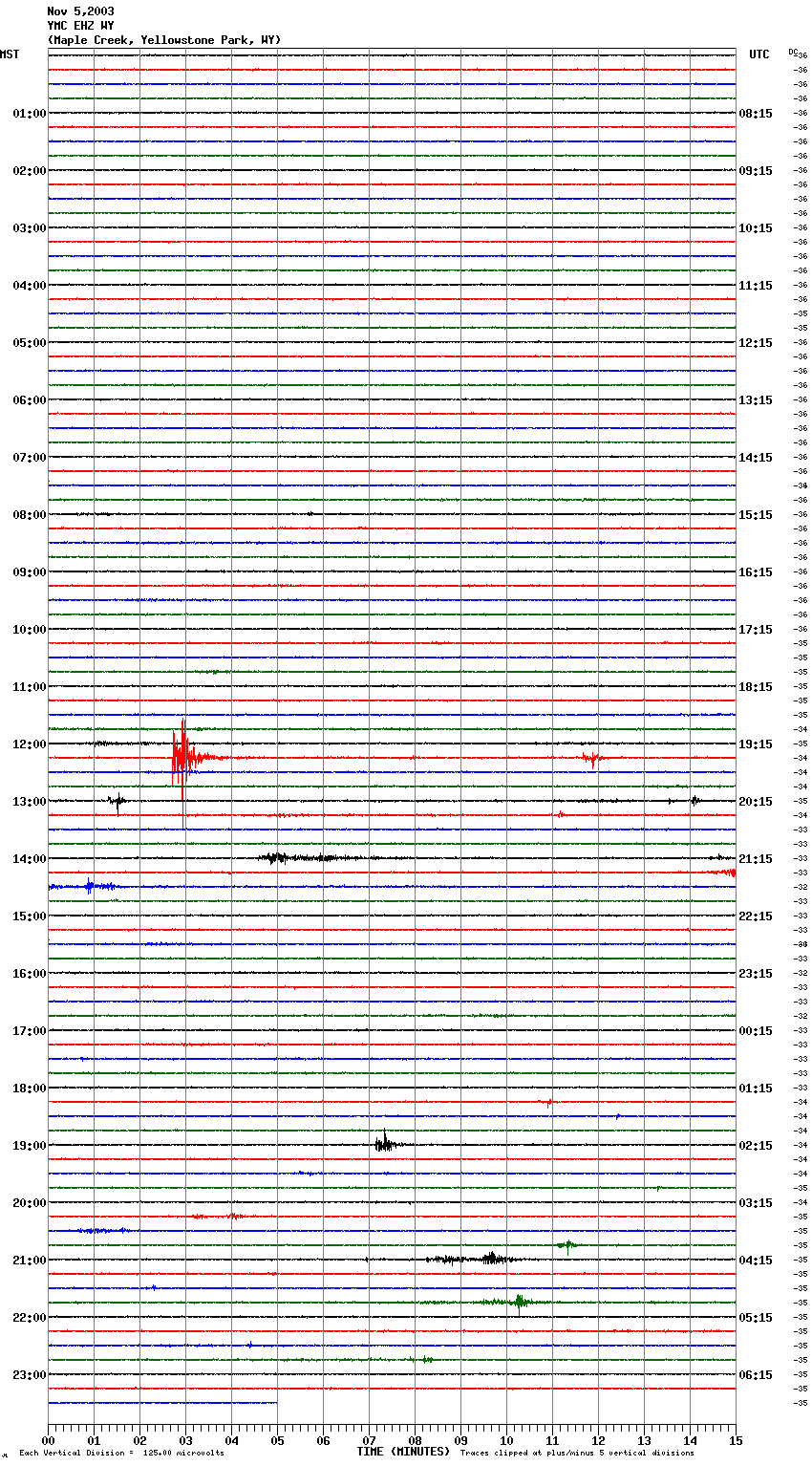Screen dimensions: 812x1466
Task: Select the 10:00 MST time label
Action: [x=30, y=630]
